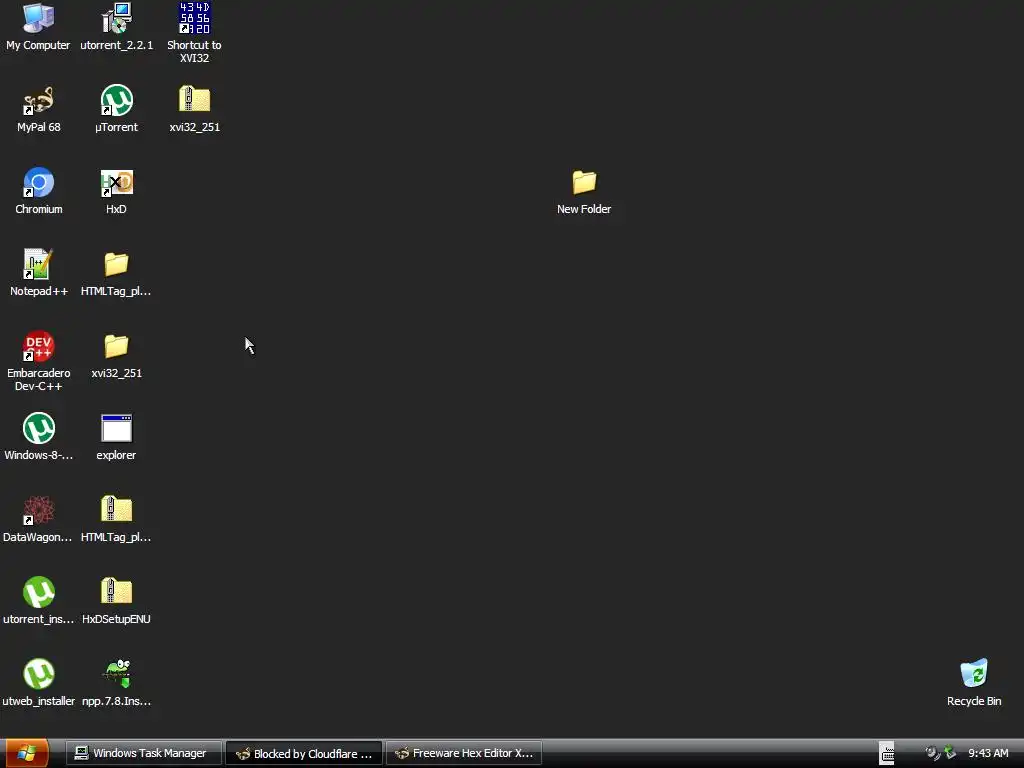Click the volume speaker tray icon
The width and height of the screenshot is (1024, 768).
pos(933,753)
